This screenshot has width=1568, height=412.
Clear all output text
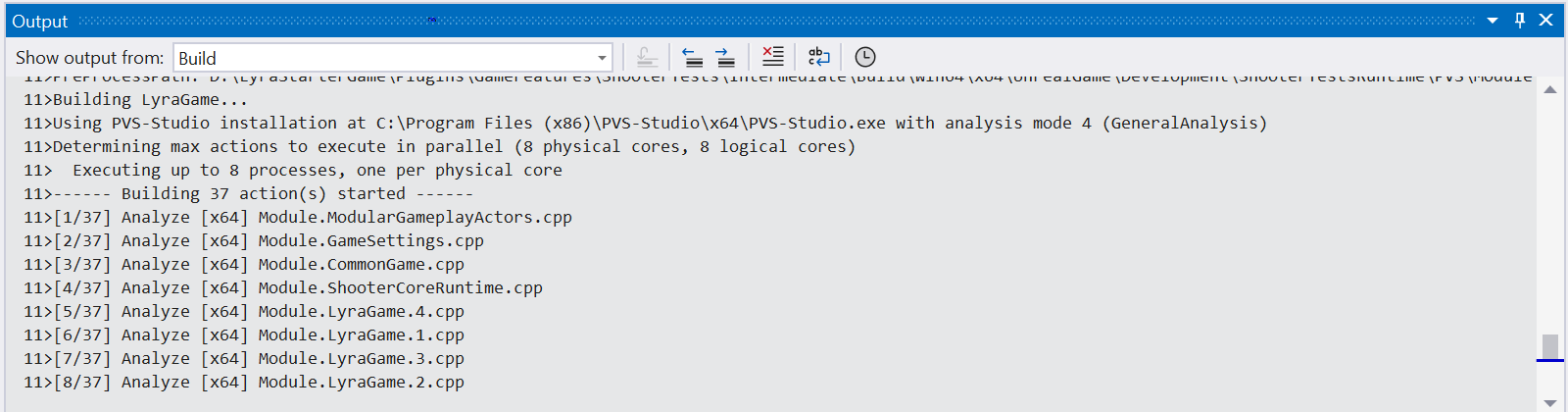tap(773, 57)
